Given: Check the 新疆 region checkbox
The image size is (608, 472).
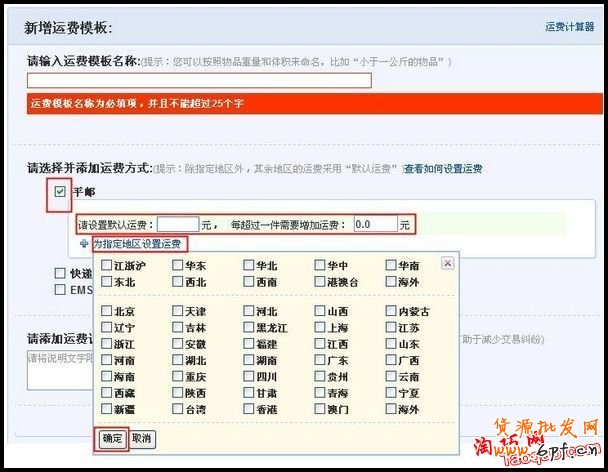Looking at the screenshot, I should [106, 410].
